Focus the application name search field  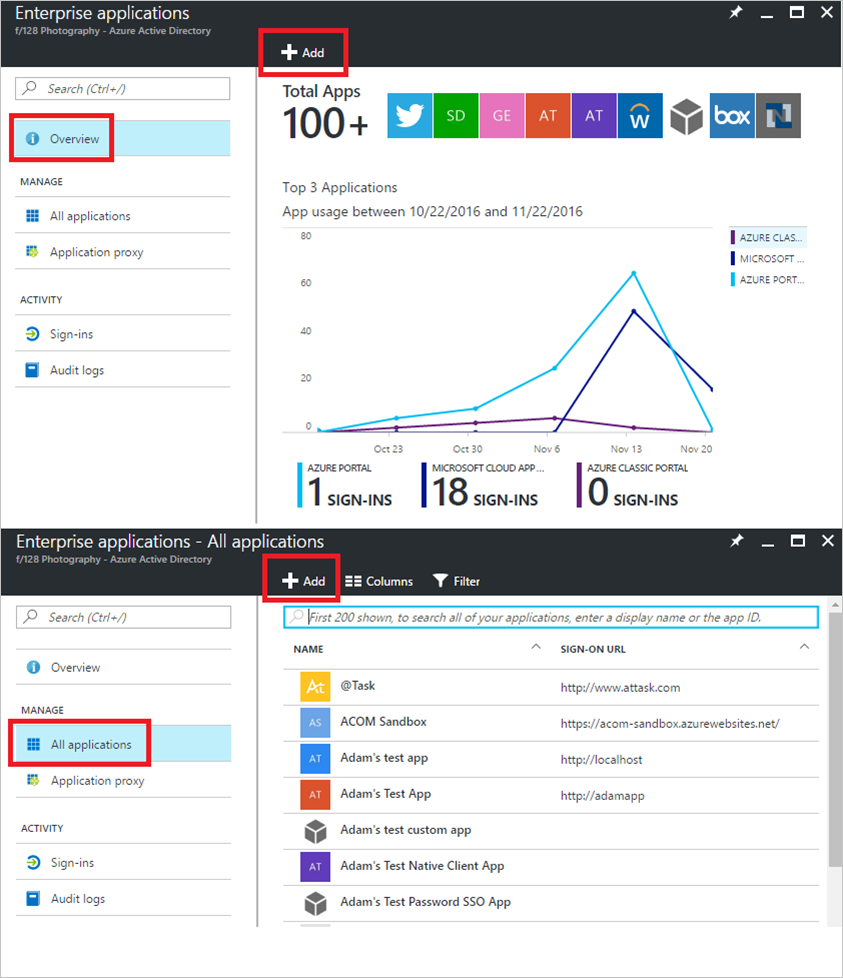click(551, 617)
